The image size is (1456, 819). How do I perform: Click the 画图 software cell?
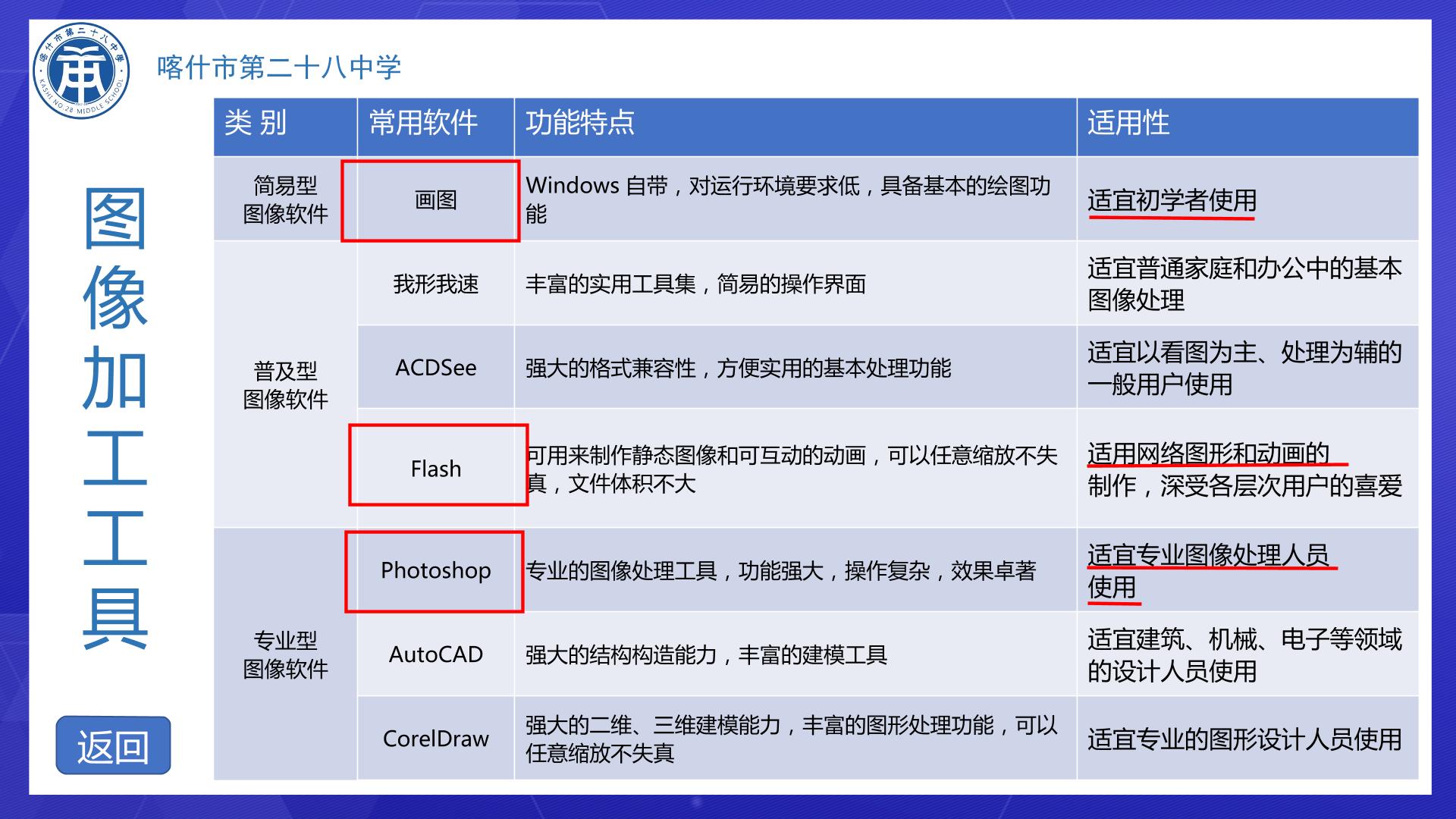[x=436, y=200]
